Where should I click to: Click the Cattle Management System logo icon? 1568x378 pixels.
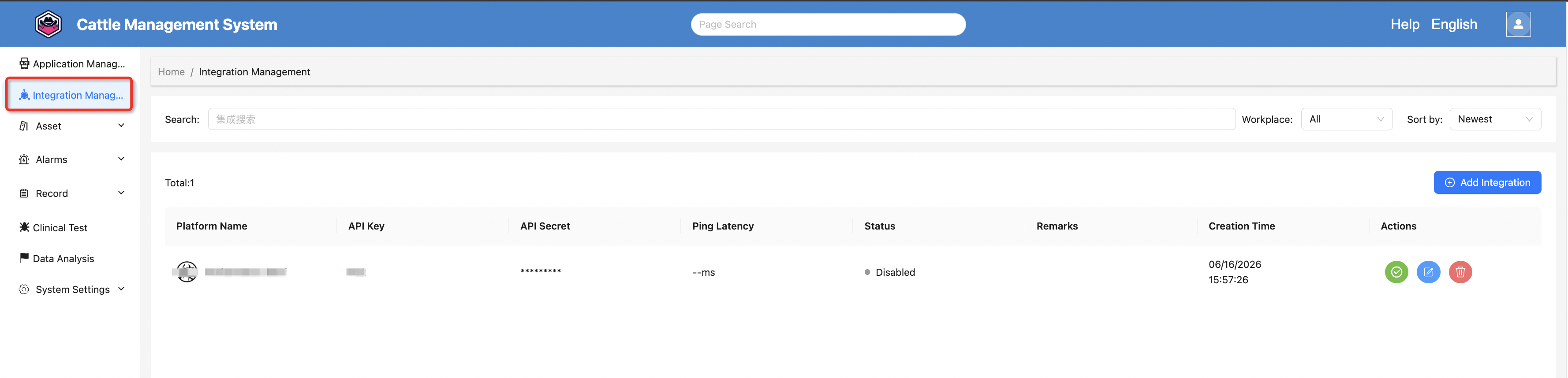point(48,24)
